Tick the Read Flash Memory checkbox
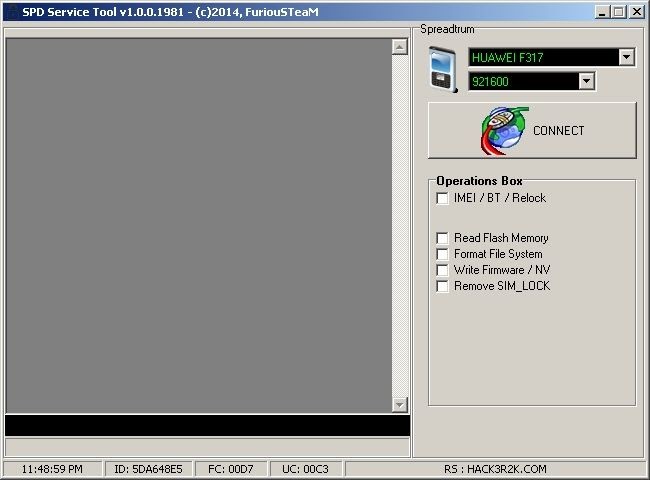The image size is (650, 480). pyautogui.click(x=442, y=238)
